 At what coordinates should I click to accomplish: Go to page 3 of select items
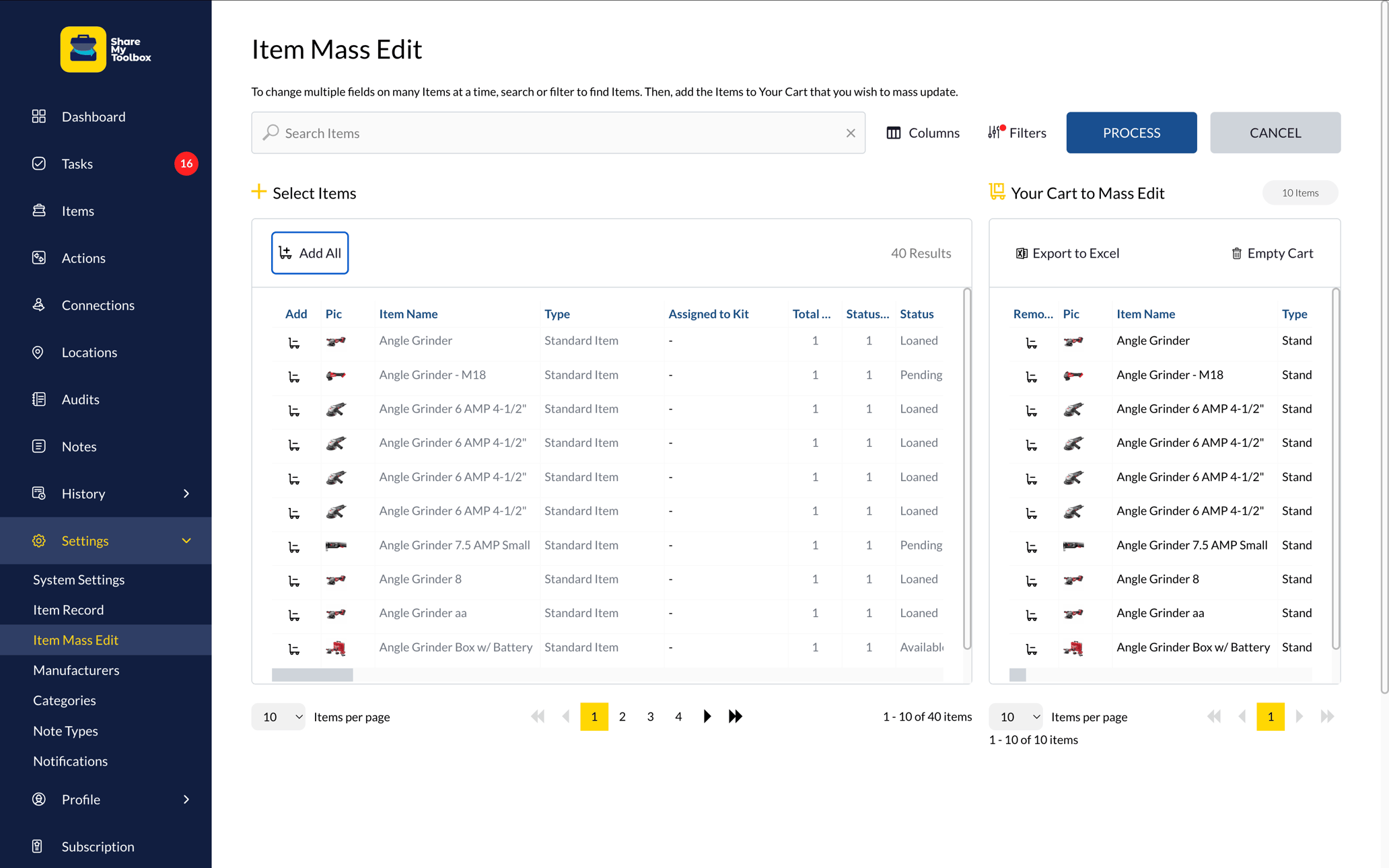650,717
